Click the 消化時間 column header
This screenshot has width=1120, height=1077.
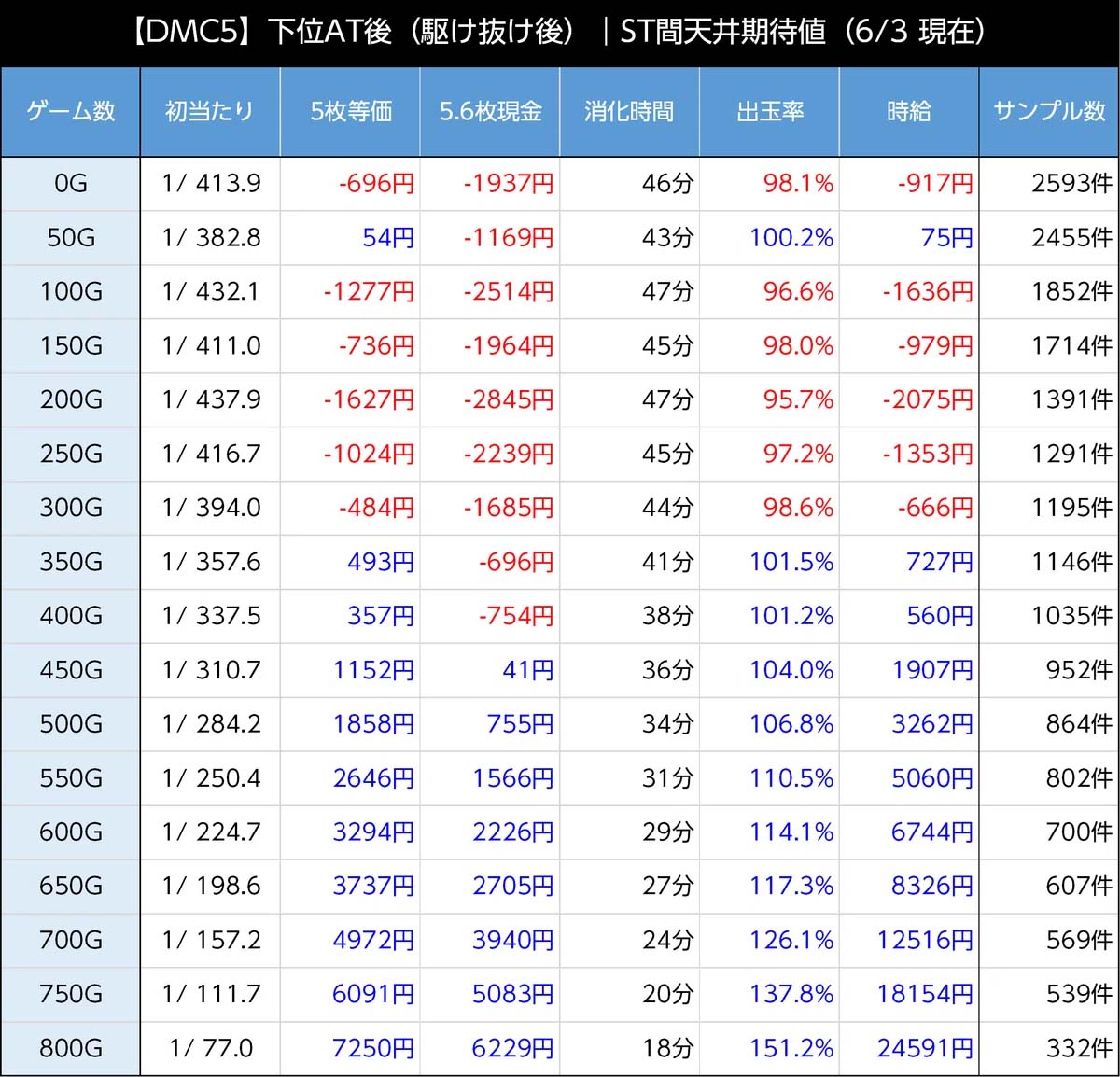coord(629,112)
